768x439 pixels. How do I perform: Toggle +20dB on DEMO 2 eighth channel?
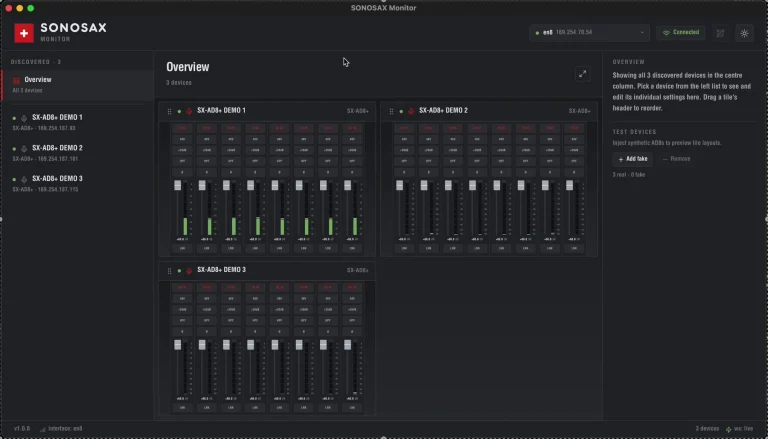click(x=574, y=150)
